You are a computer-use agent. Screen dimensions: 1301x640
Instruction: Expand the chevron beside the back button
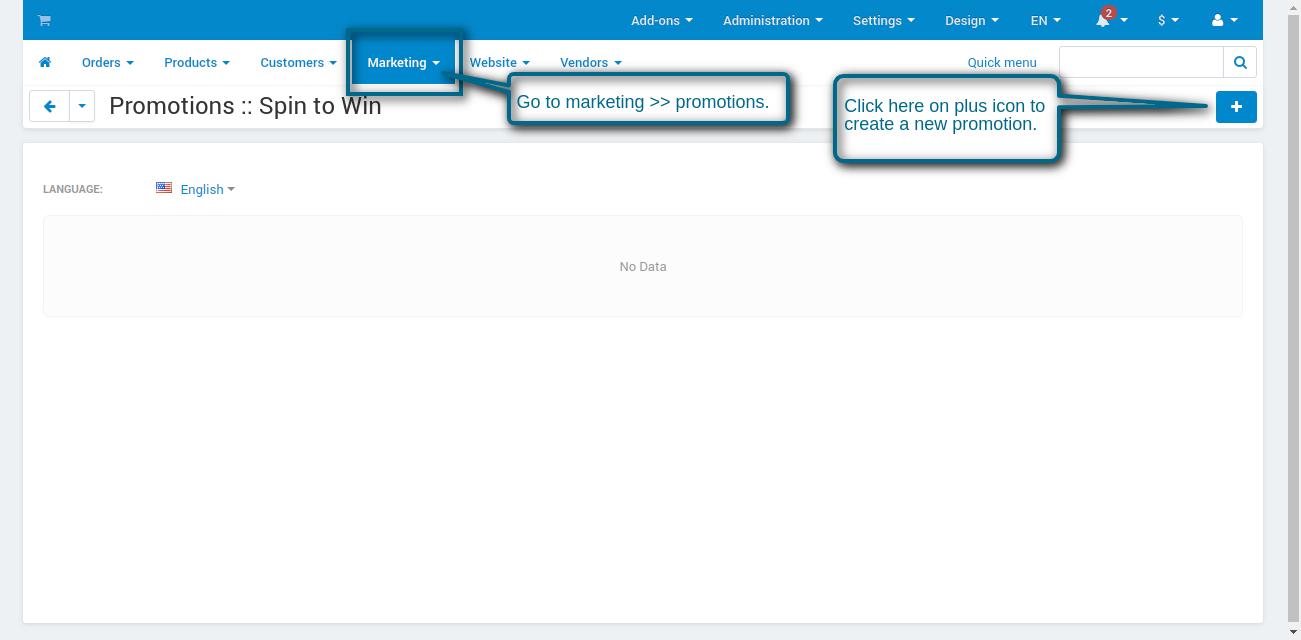[82, 106]
